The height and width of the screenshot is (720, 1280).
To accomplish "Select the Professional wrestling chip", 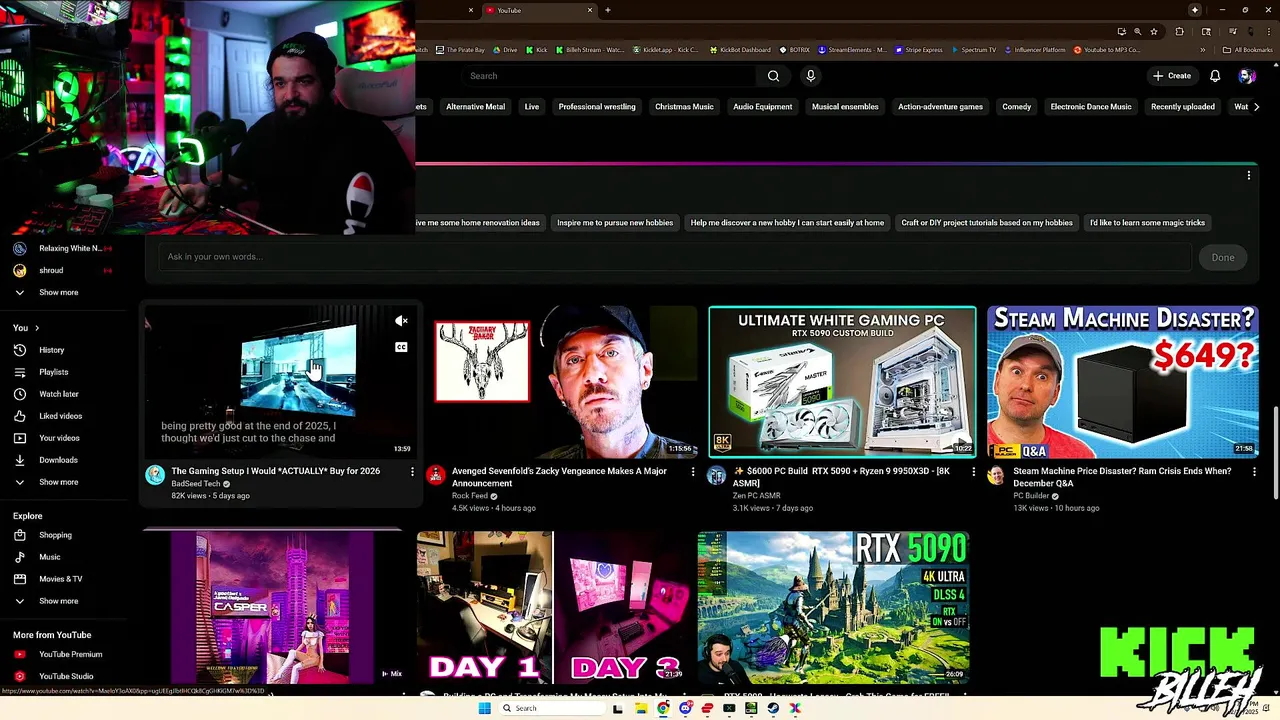I will pos(597,107).
